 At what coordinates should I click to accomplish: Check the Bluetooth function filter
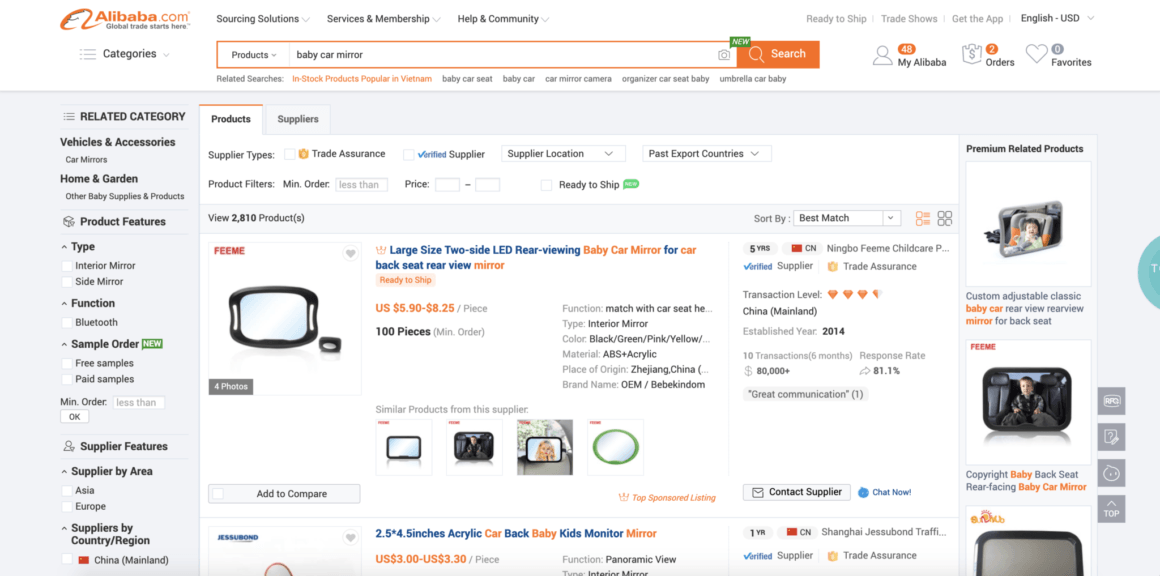pyautogui.click(x=67, y=322)
